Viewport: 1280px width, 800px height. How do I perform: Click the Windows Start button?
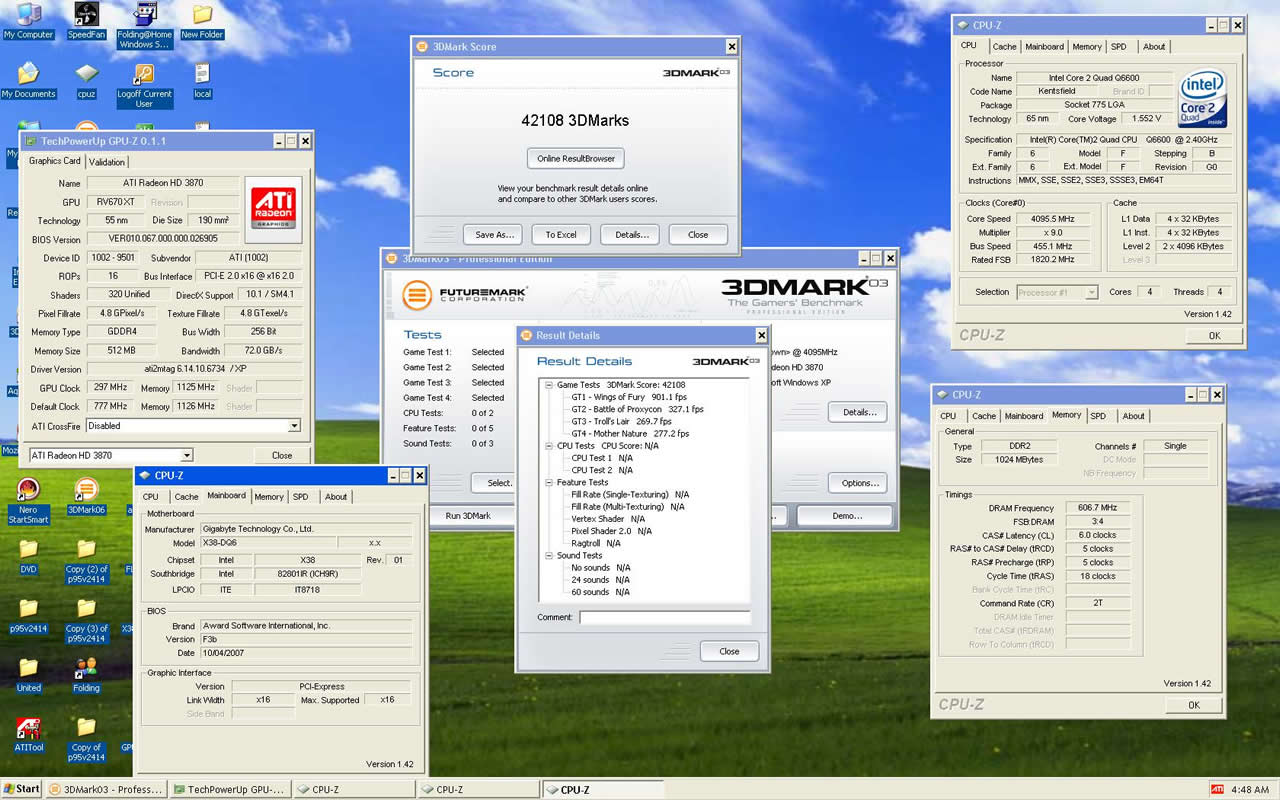point(22,789)
